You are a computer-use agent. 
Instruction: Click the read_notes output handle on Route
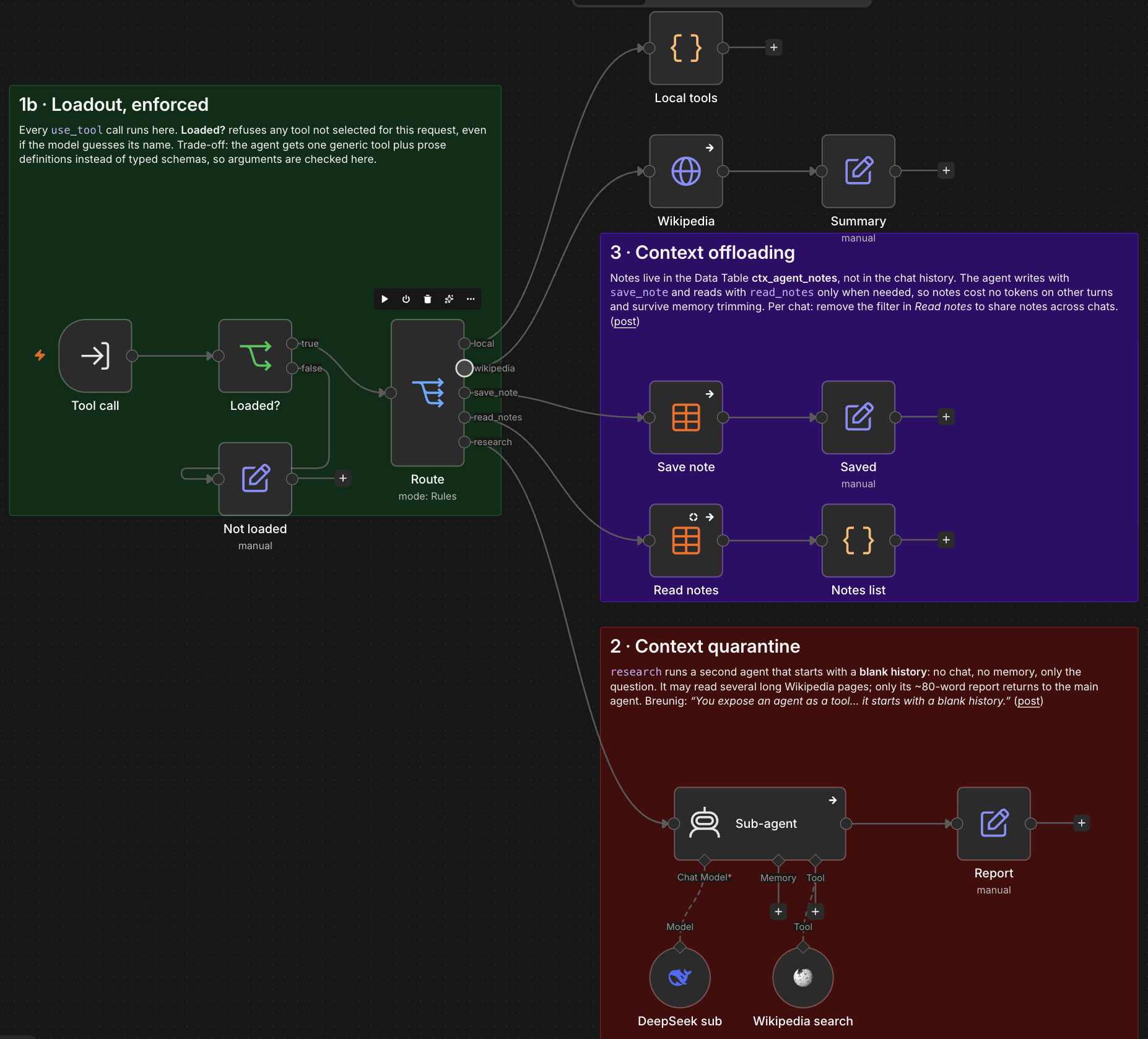pyautogui.click(x=464, y=417)
